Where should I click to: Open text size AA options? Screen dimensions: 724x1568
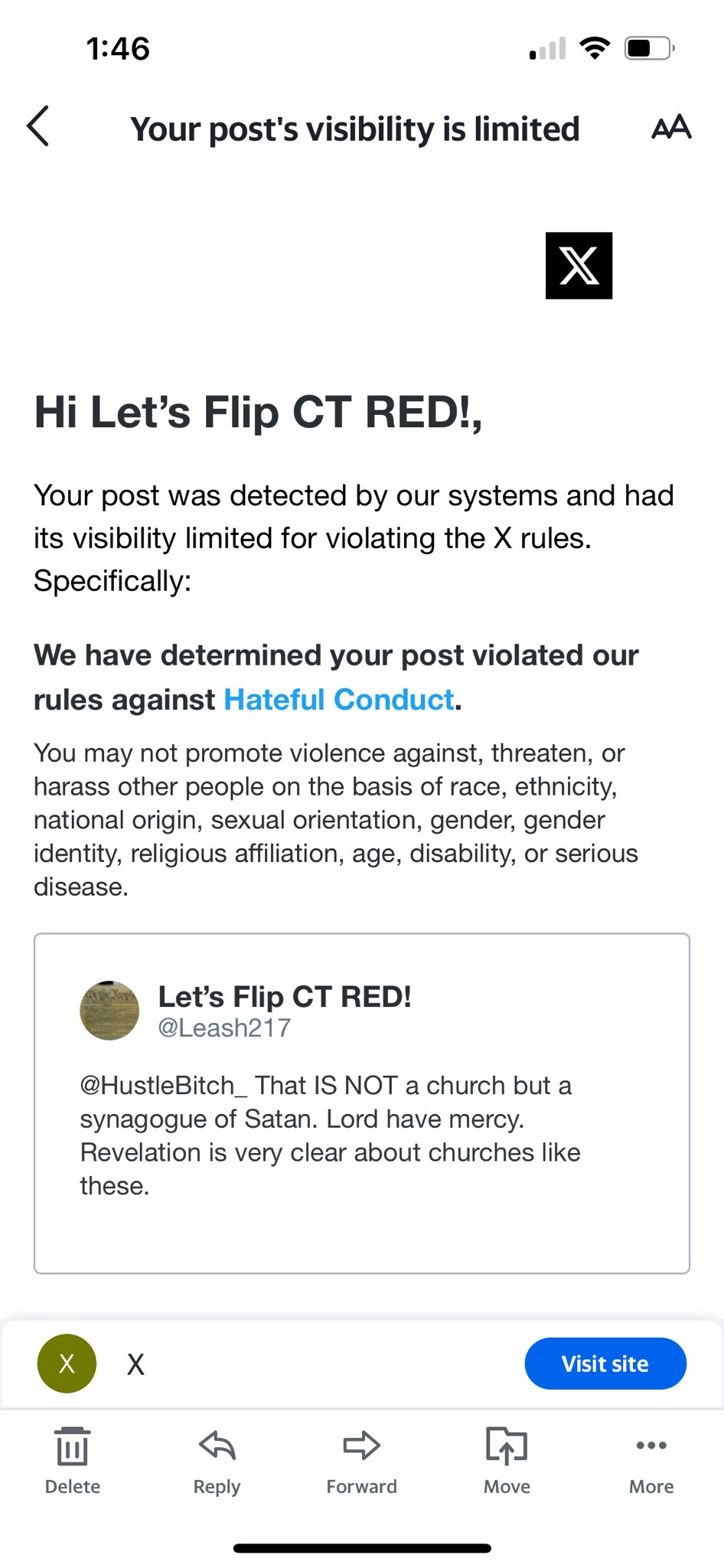pyautogui.click(x=671, y=128)
